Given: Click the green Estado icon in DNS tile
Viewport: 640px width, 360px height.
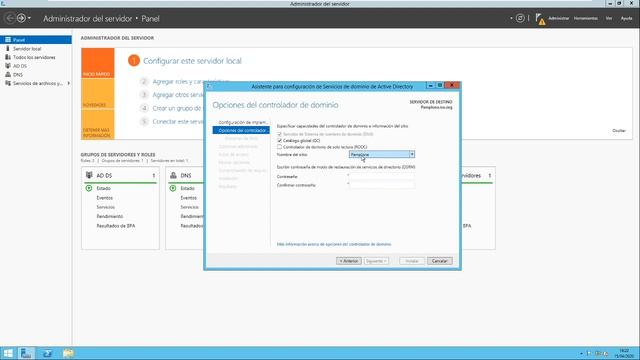Looking at the screenshot, I should click(173, 188).
